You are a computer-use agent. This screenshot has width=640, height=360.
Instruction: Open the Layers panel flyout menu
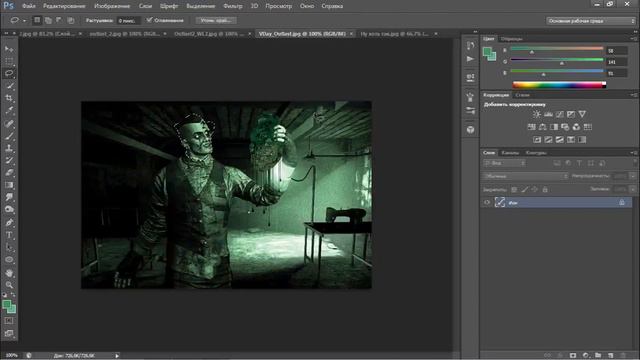pyautogui.click(x=634, y=153)
